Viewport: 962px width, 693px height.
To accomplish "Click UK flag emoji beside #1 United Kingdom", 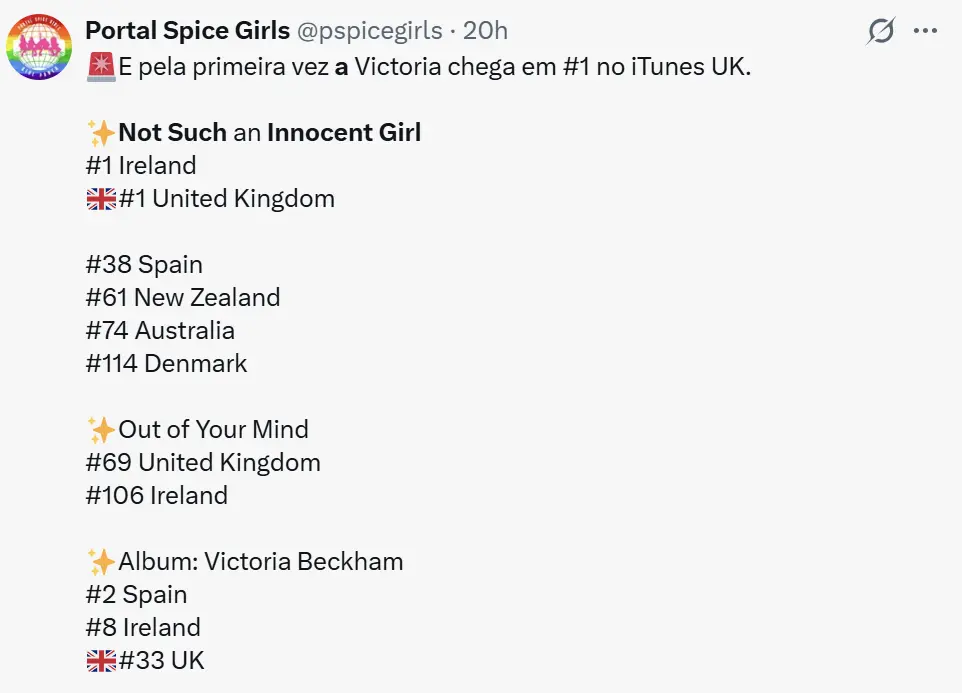I will [x=101, y=199].
